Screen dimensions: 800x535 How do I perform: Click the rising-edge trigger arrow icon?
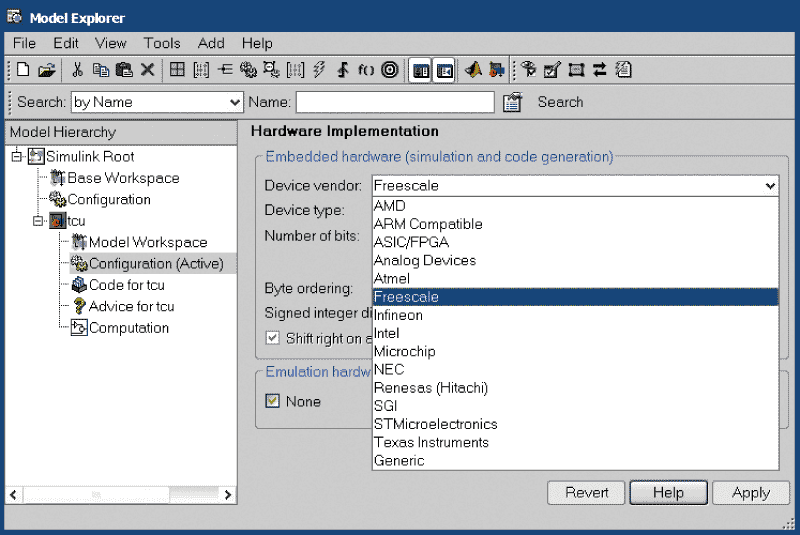tap(343, 69)
